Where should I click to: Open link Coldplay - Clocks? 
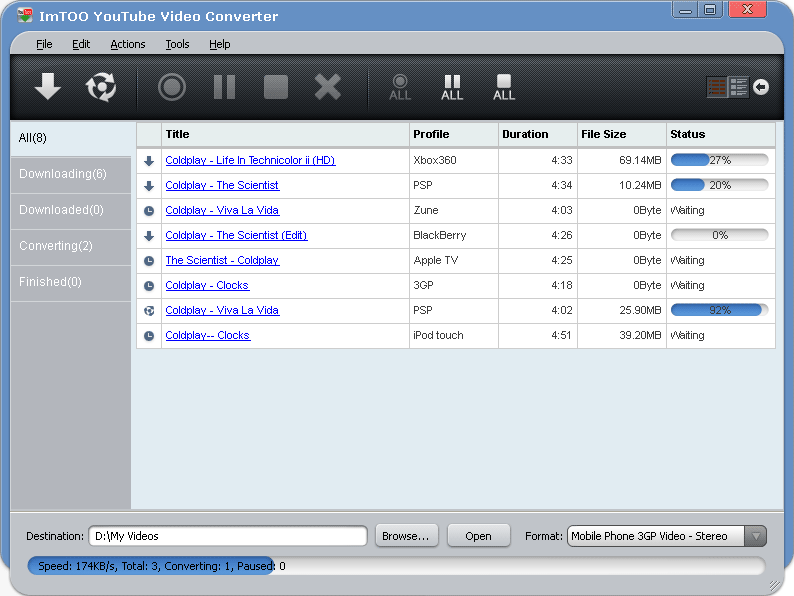207,285
